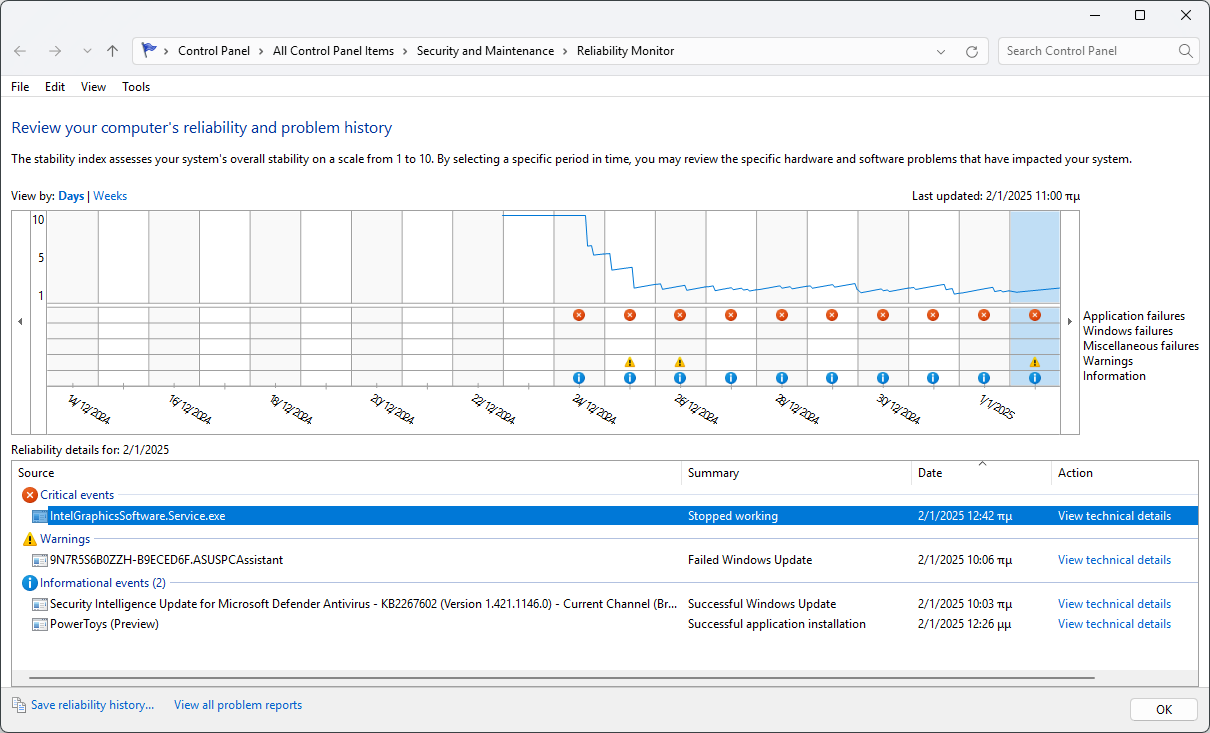Expand the address bar history dropdown
The width and height of the screenshot is (1210, 733).
941,51
